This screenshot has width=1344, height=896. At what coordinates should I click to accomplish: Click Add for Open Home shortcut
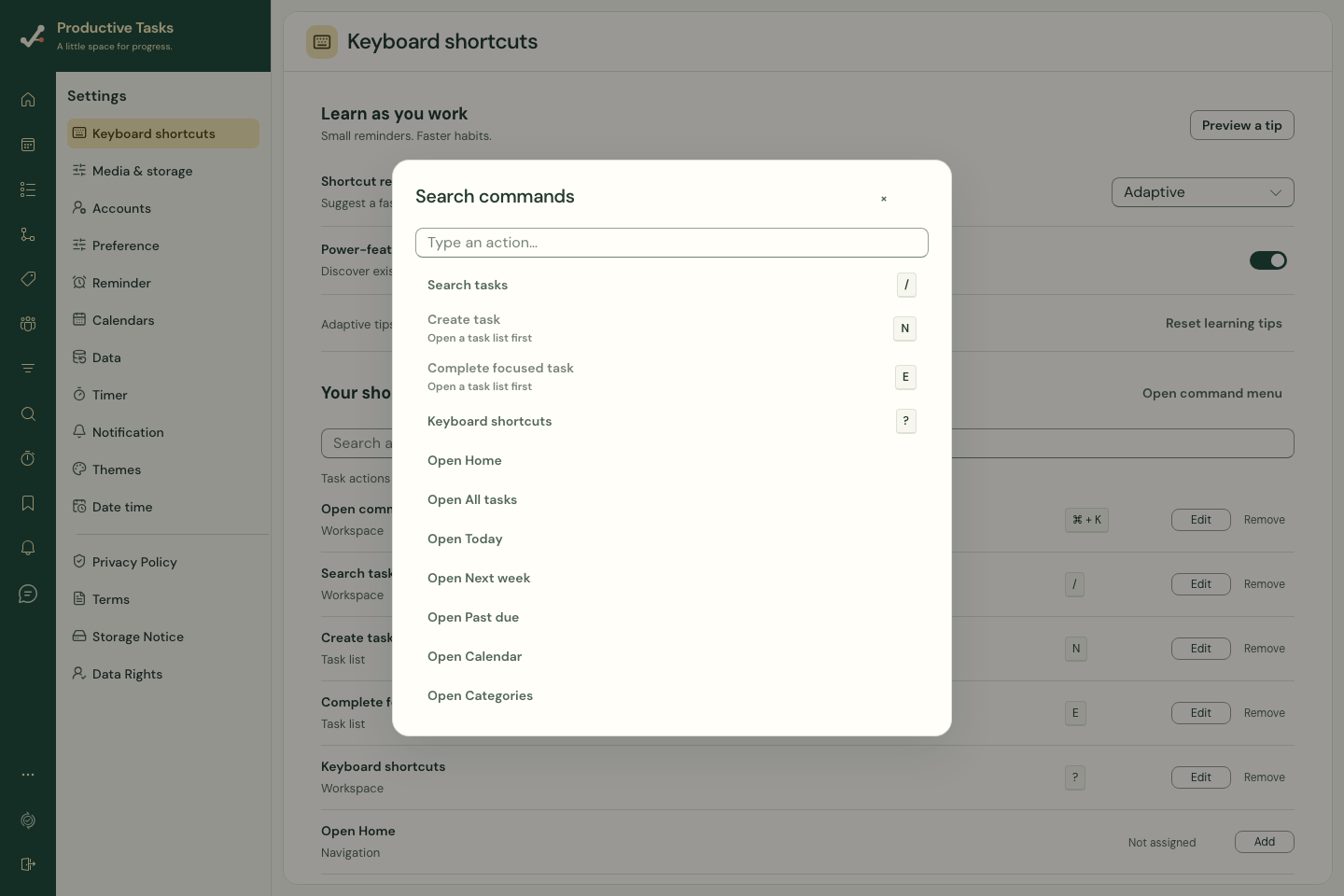click(1265, 842)
